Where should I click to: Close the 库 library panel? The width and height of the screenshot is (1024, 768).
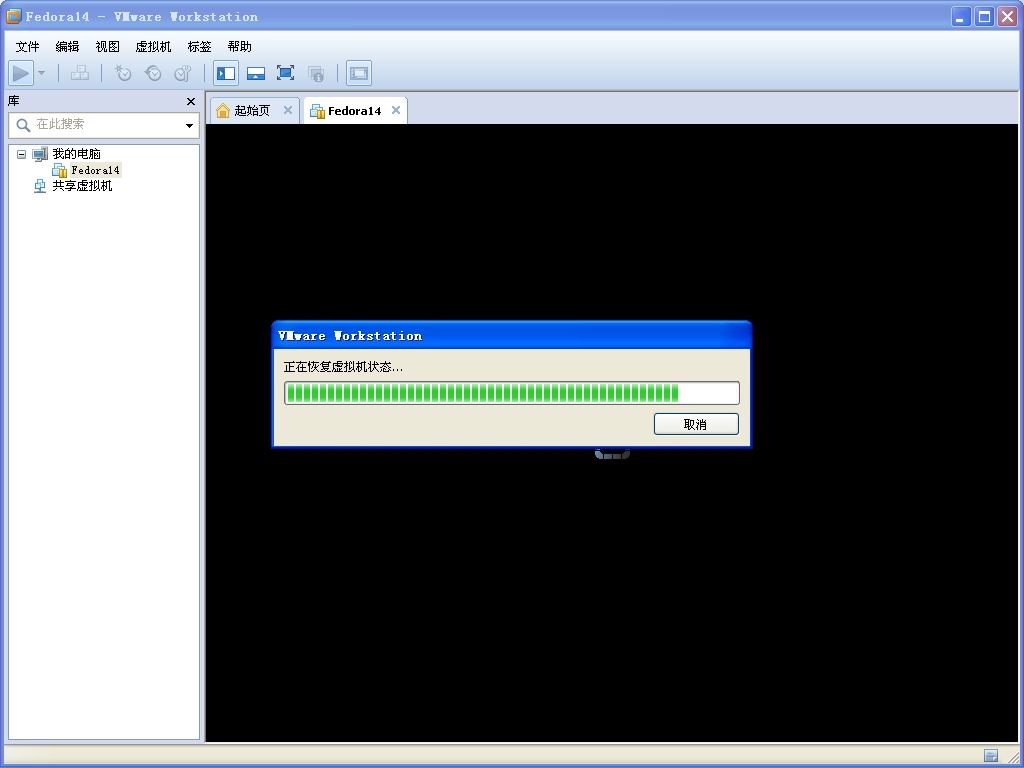pyautogui.click(x=191, y=101)
